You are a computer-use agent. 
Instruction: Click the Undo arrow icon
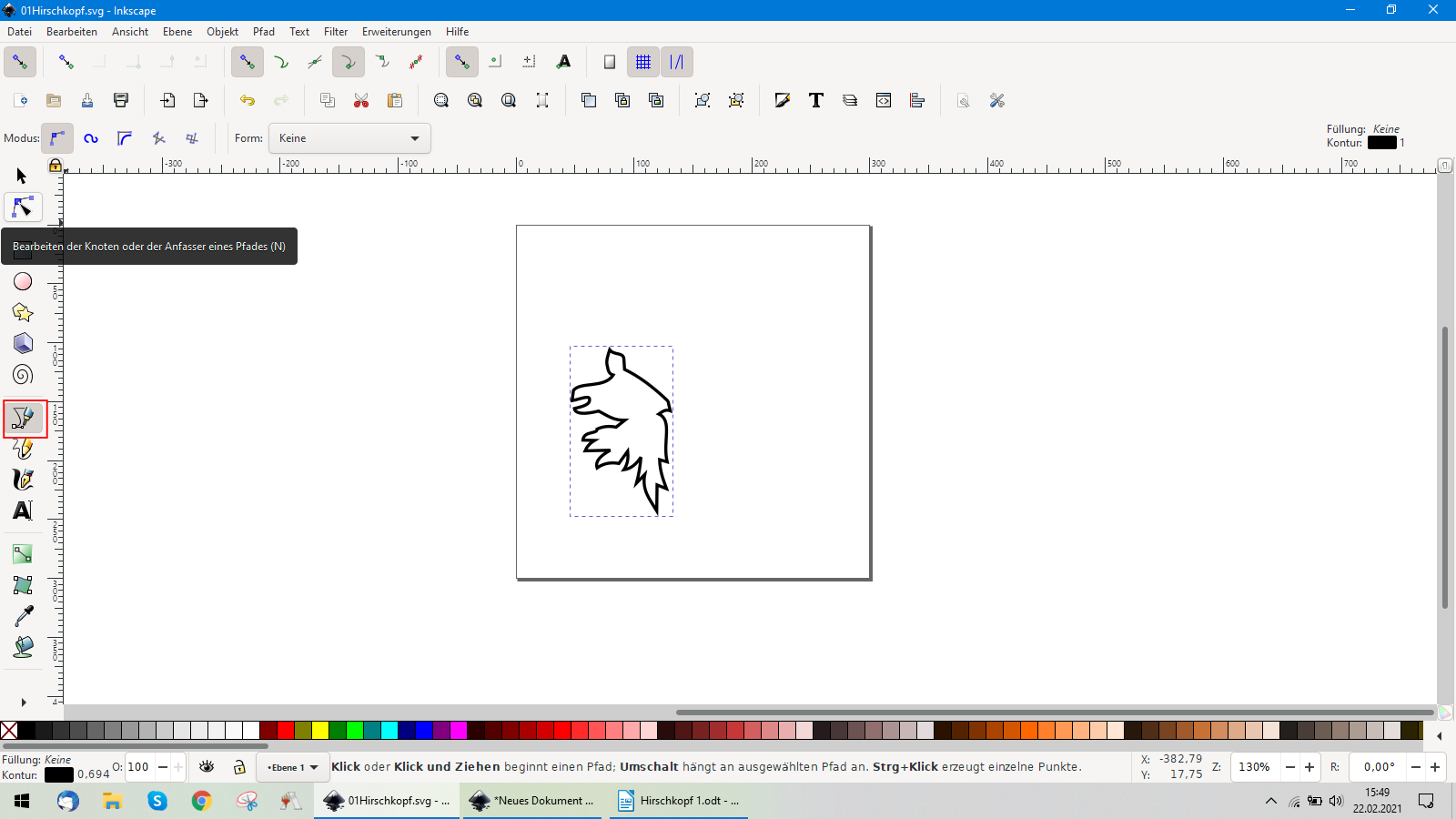[248, 100]
